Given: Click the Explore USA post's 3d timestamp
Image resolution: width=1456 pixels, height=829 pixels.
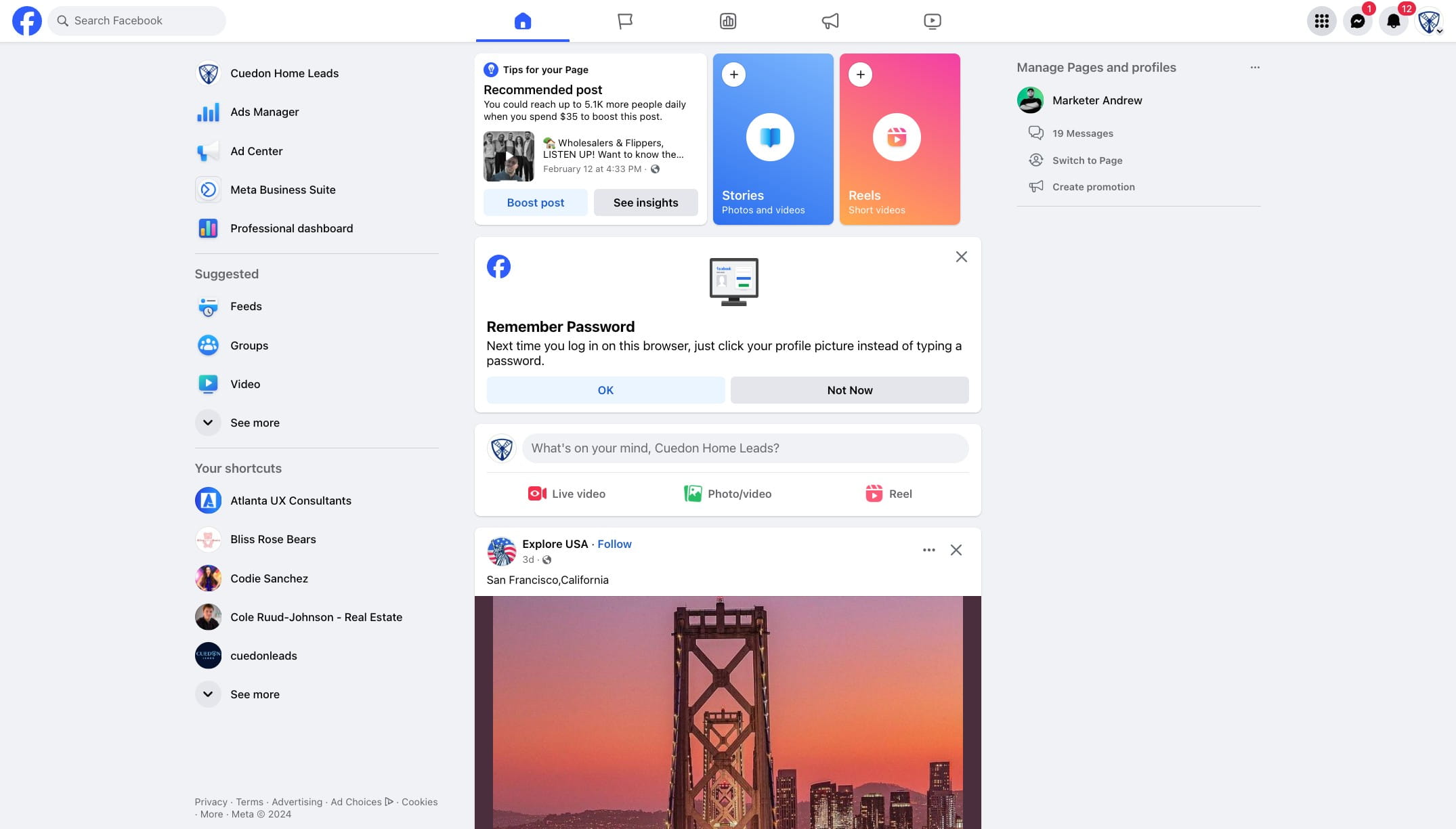Looking at the screenshot, I should tap(528, 559).
